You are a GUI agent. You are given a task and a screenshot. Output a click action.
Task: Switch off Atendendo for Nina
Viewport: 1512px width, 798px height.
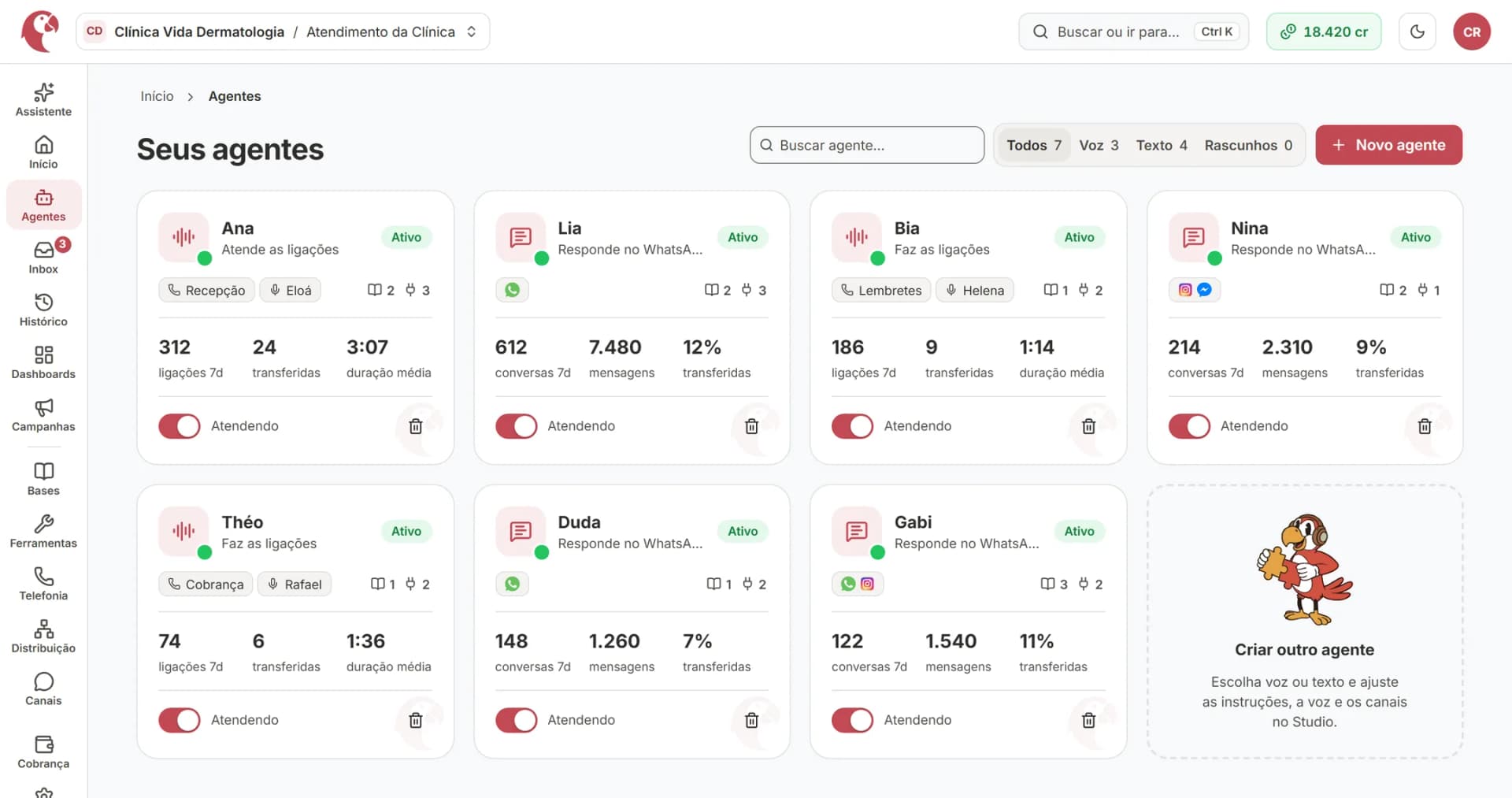click(1189, 426)
